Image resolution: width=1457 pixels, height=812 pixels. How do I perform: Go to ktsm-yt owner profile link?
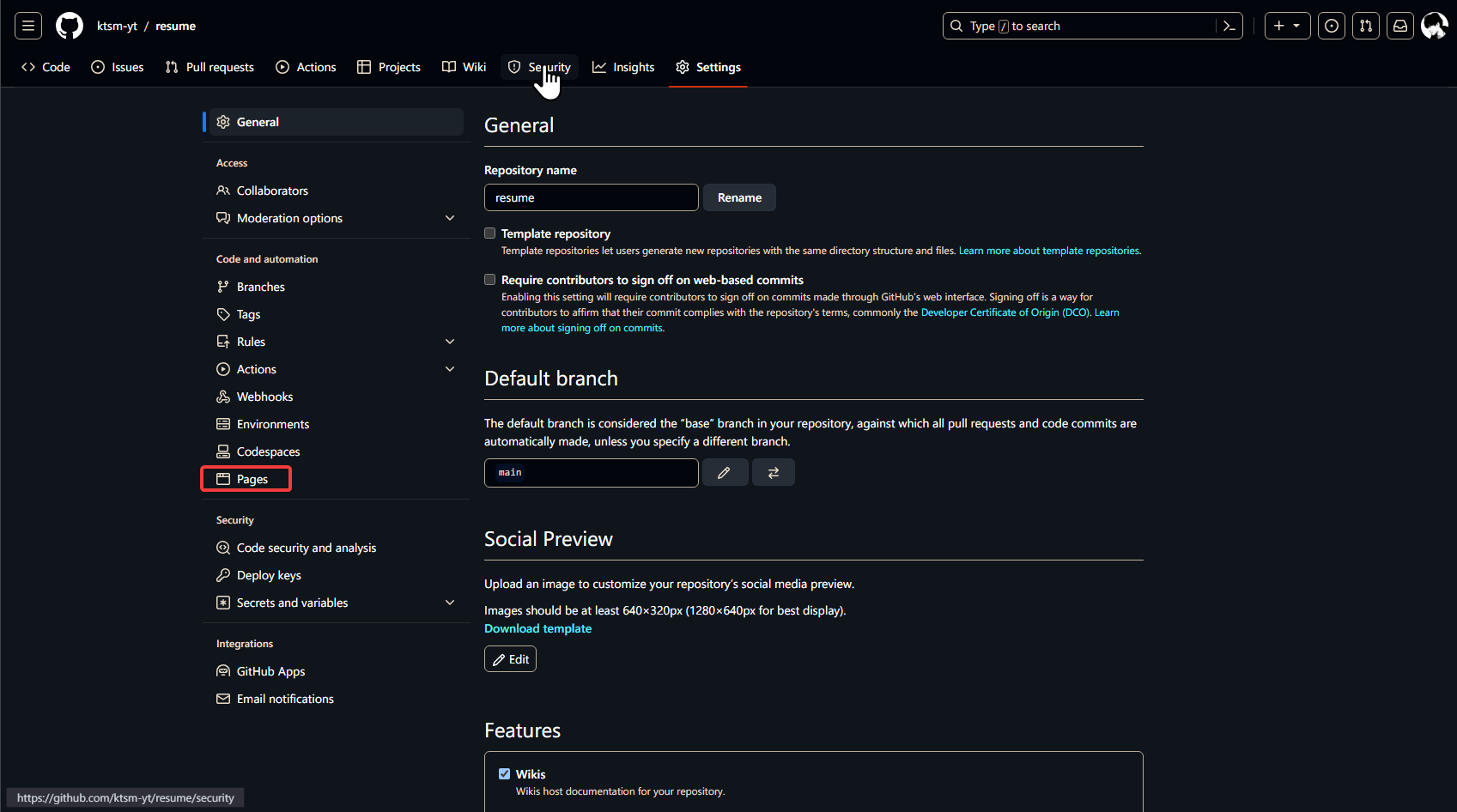117,26
